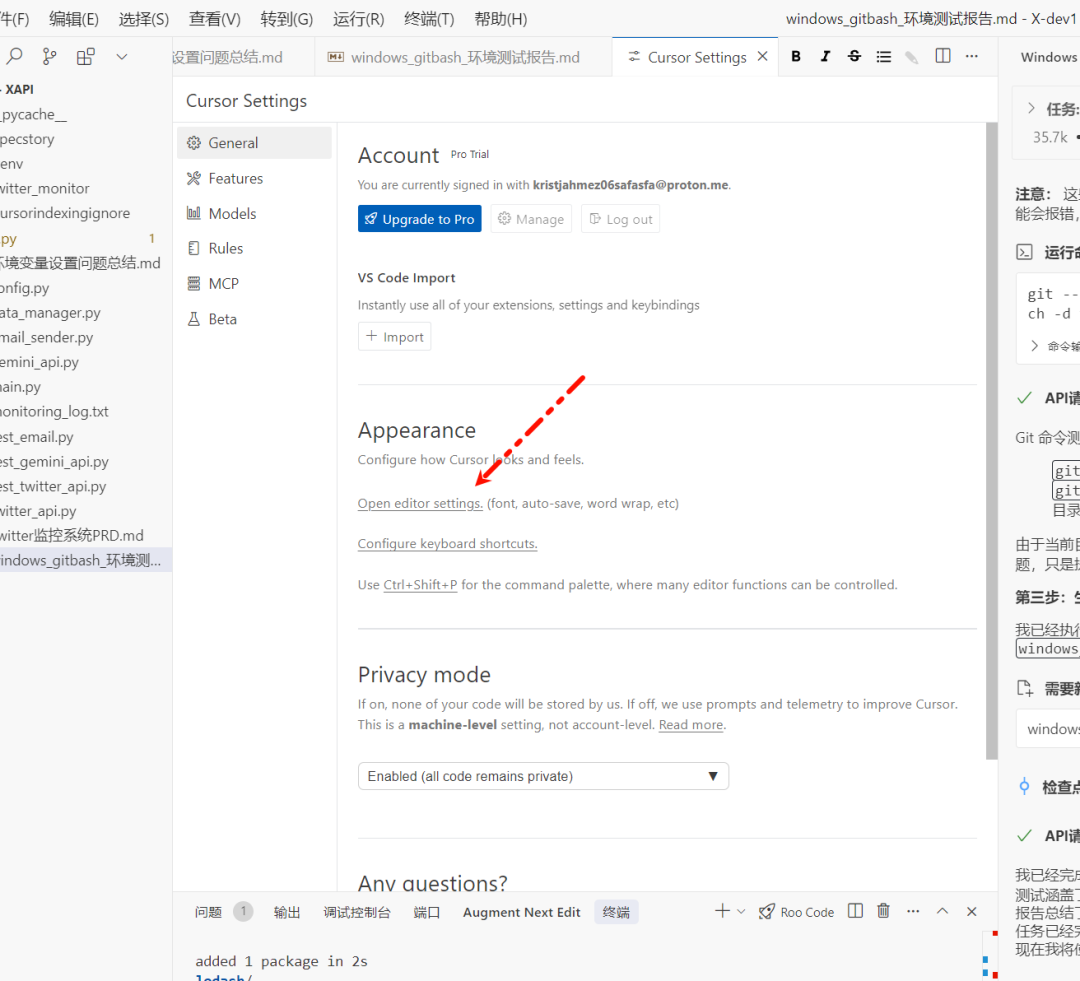Expand the 任务 section chevron in chat
This screenshot has height=981, width=1080.
pos(1031,108)
